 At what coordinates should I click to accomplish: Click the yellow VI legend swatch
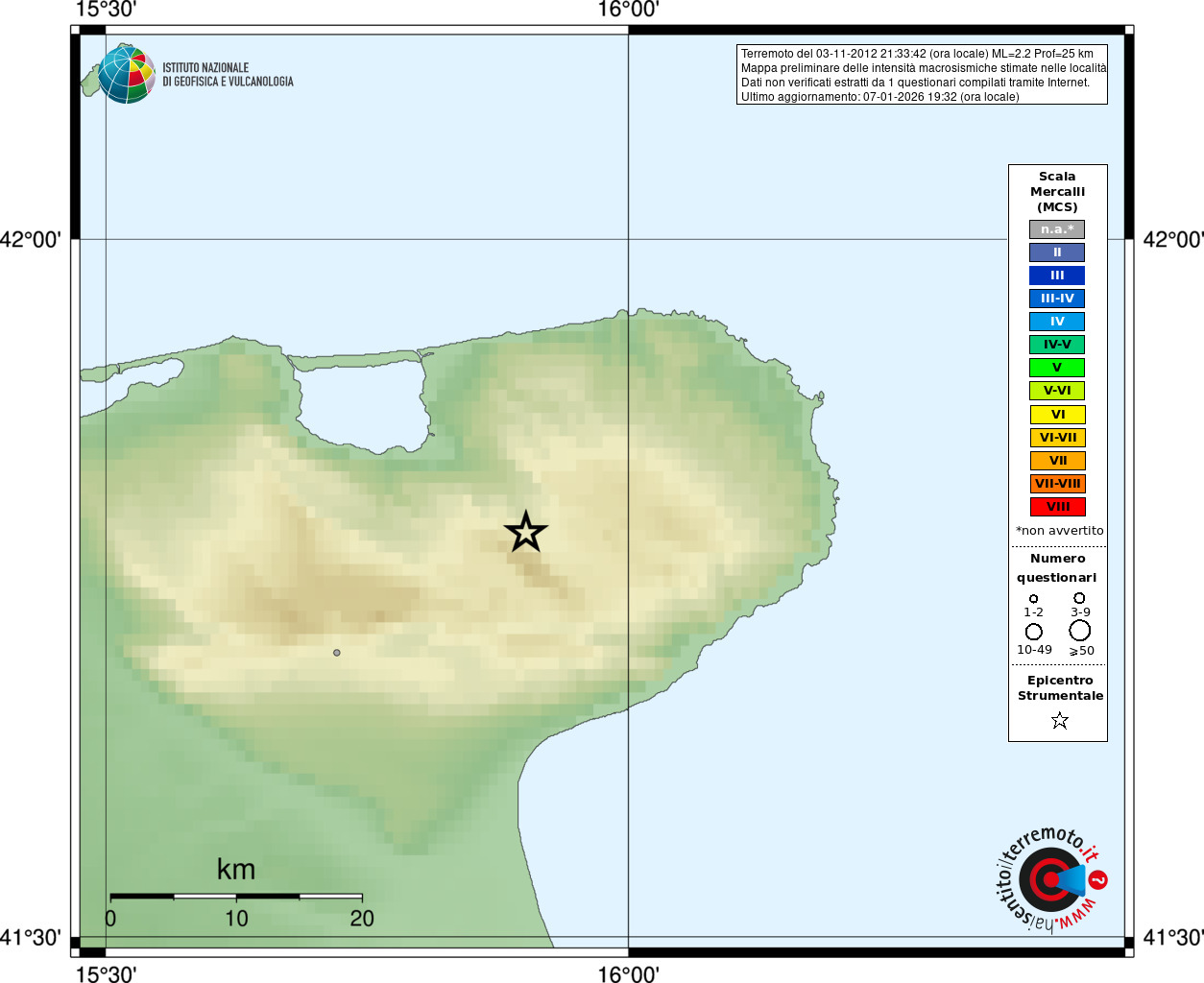tap(1057, 415)
